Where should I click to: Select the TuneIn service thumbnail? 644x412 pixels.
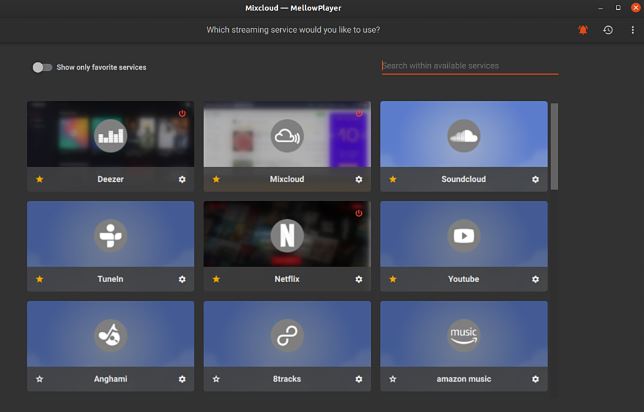[x=110, y=234]
